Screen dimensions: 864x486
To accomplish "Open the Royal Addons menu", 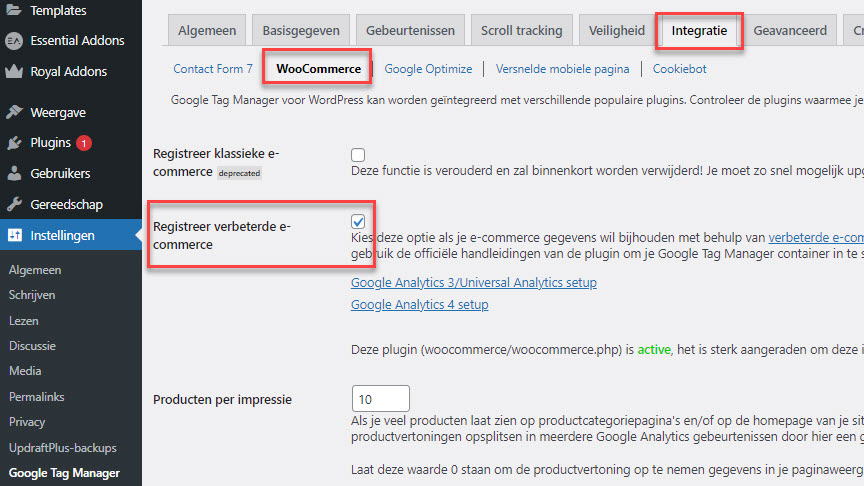I will 71,72.
